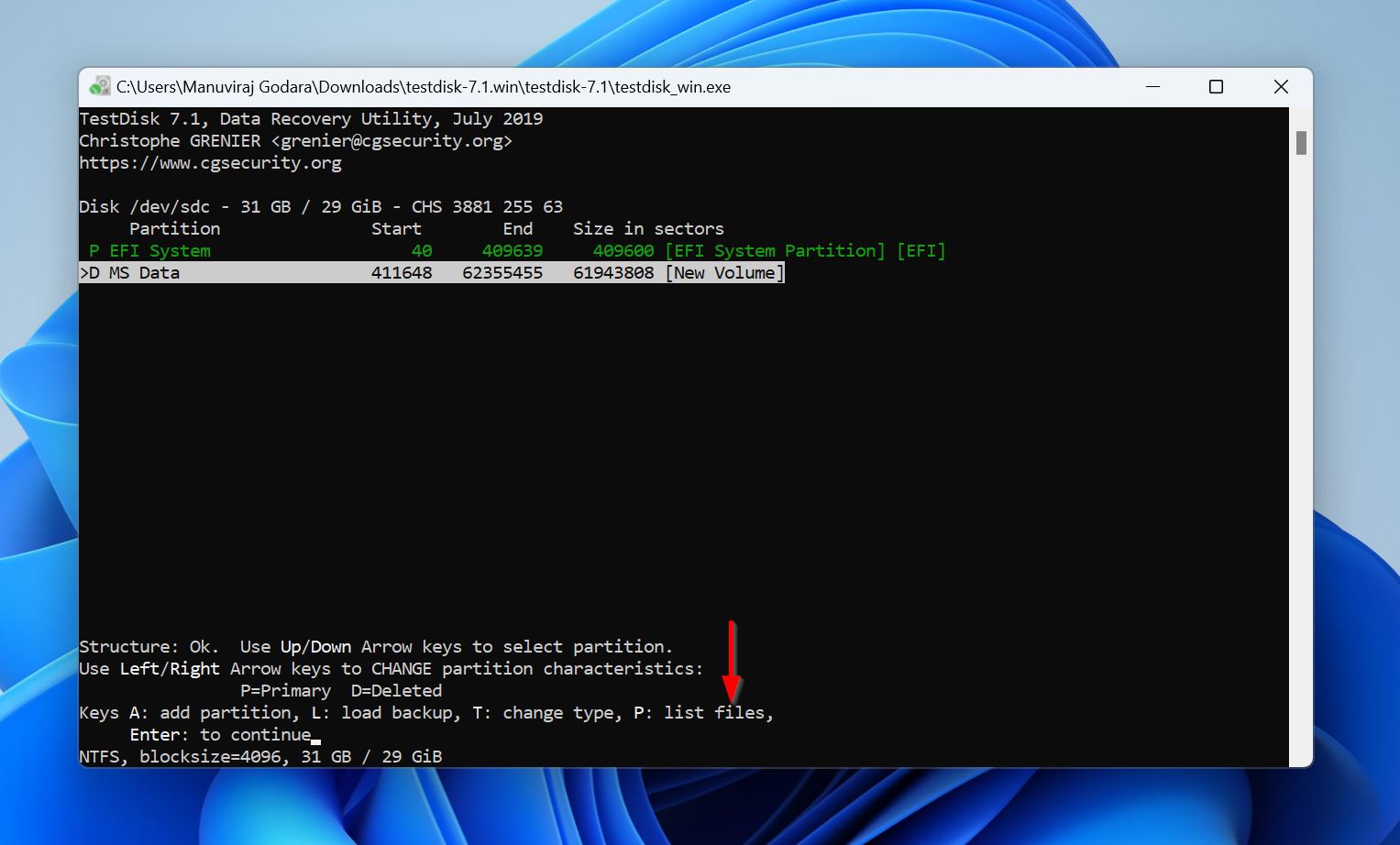1400x845 pixels.
Task: Click the vertical scrollbar thumb
Action: tap(1301, 143)
